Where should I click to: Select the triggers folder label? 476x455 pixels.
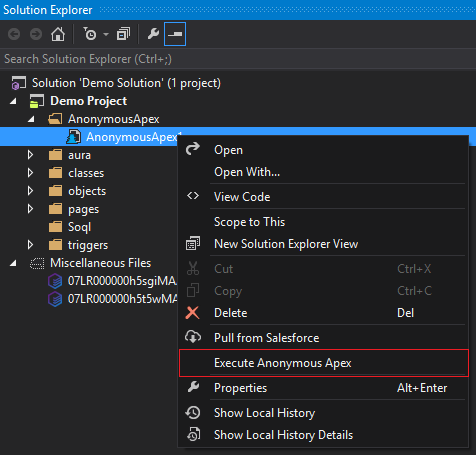coord(88,245)
